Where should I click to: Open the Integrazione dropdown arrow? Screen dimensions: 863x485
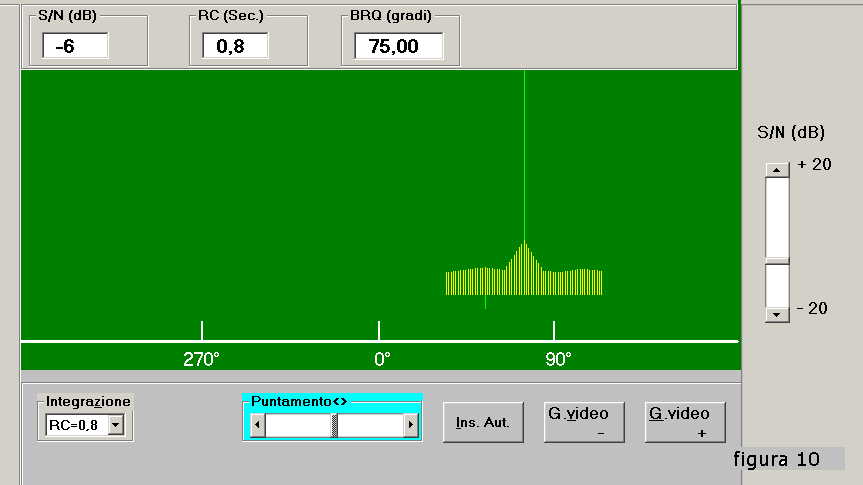click(115, 426)
